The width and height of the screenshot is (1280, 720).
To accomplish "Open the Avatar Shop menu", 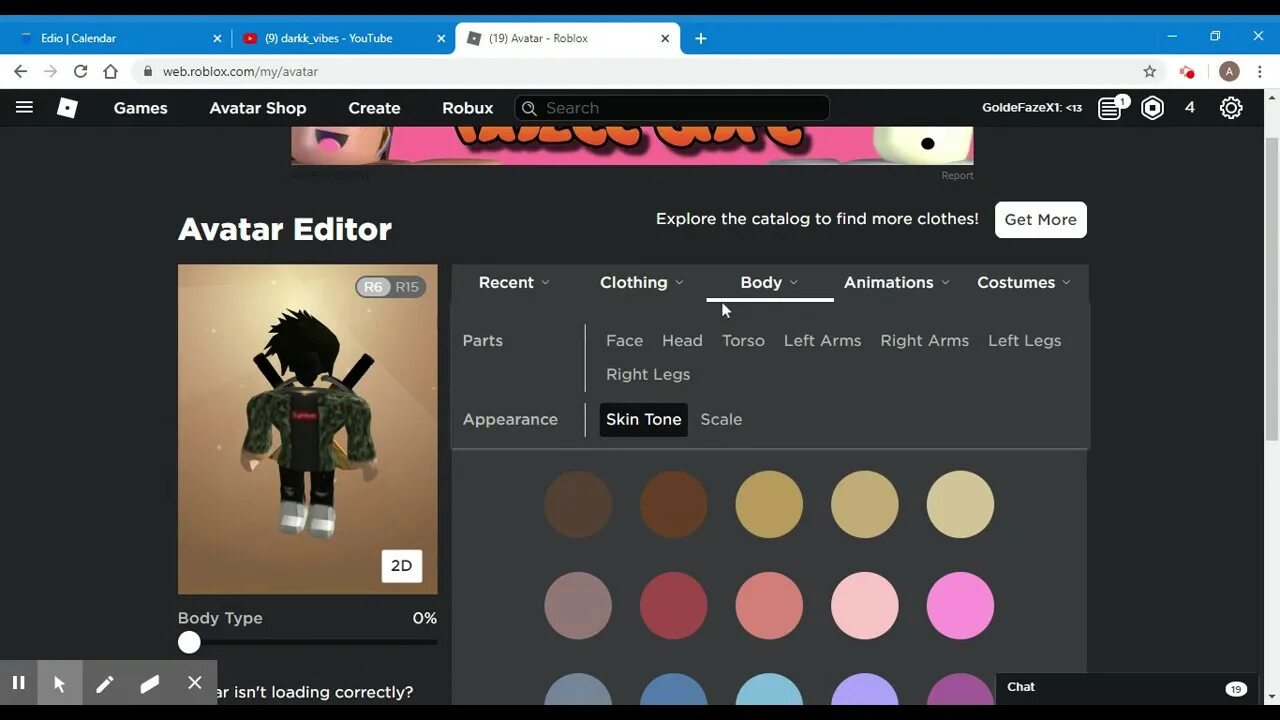I will (258, 108).
